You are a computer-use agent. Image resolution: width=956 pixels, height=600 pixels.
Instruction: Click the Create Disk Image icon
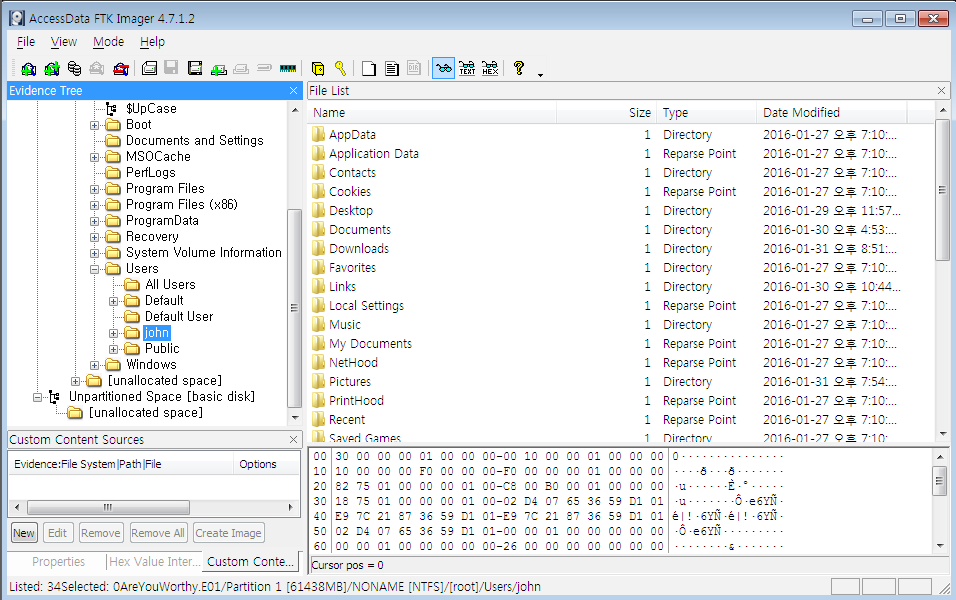[149, 68]
